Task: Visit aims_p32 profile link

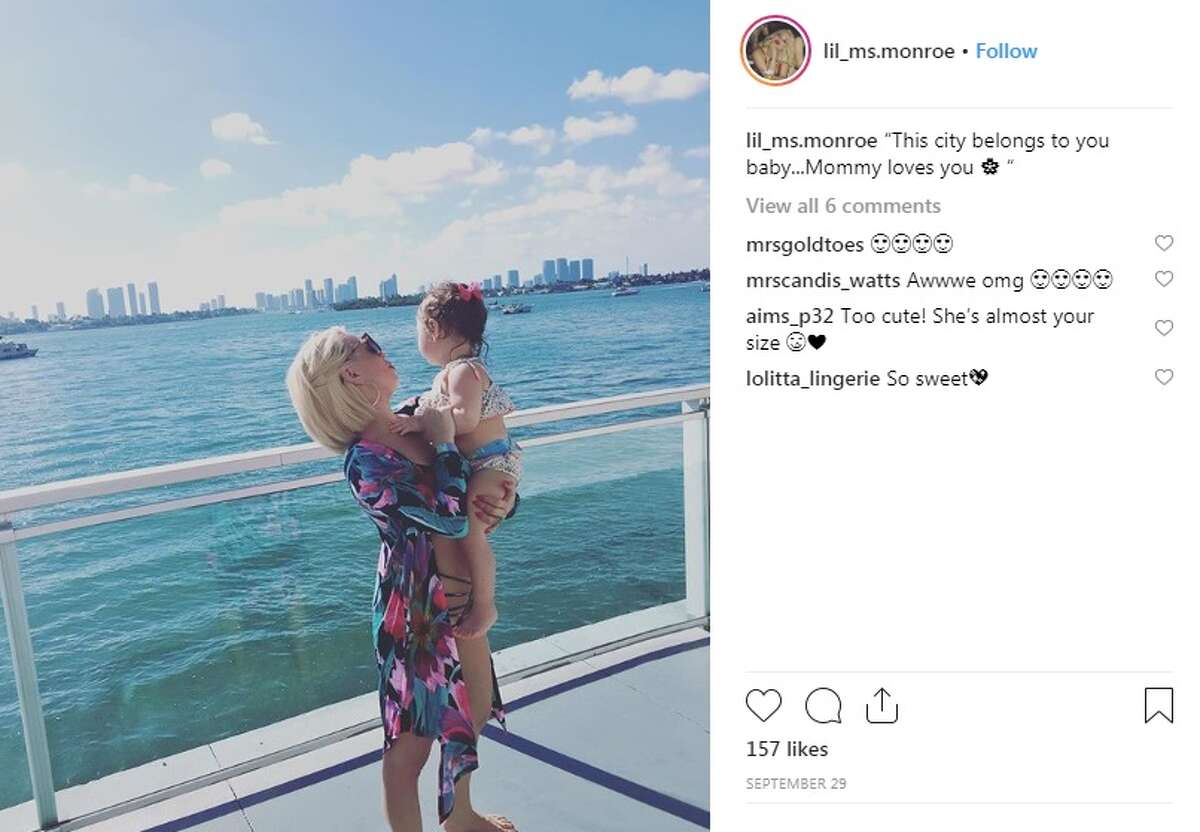Action: pyautogui.click(x=791, y=317)
